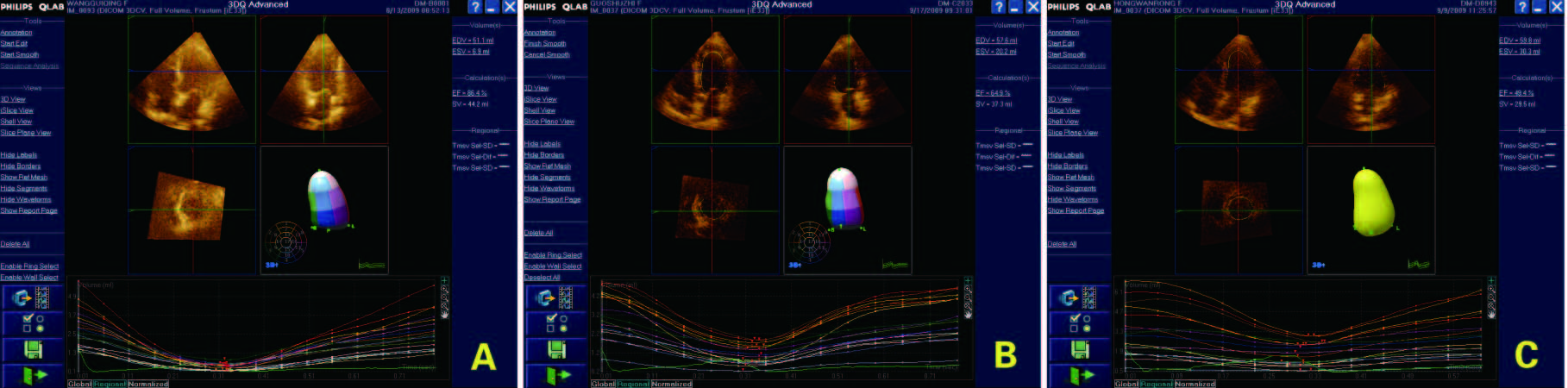This screenshot has height=388, width=1568.
Task: Click Finish Smooth in GUOSHUZHI panel
Action: 545,44
